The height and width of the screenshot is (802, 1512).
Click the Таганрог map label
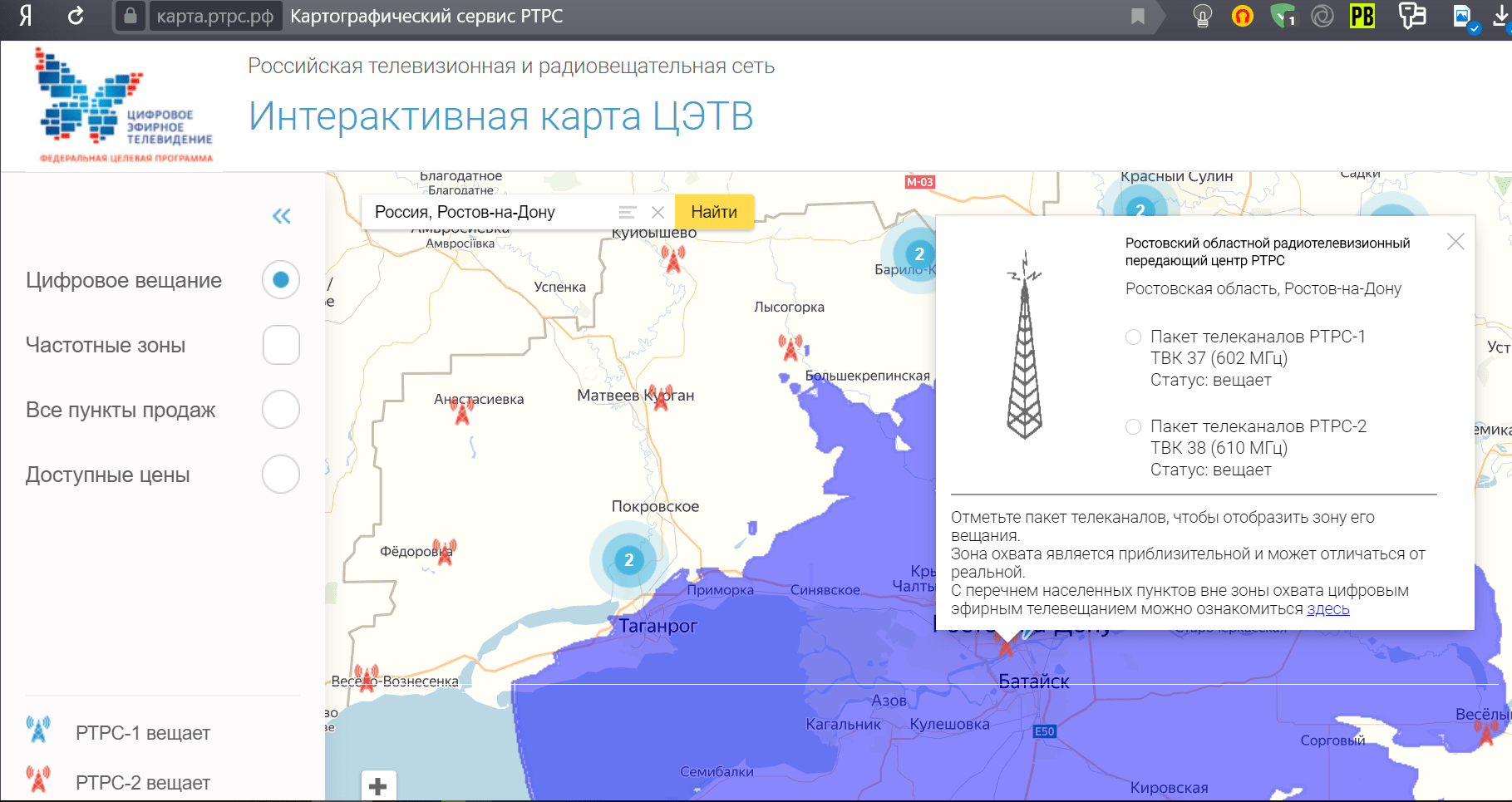point(657,626)
